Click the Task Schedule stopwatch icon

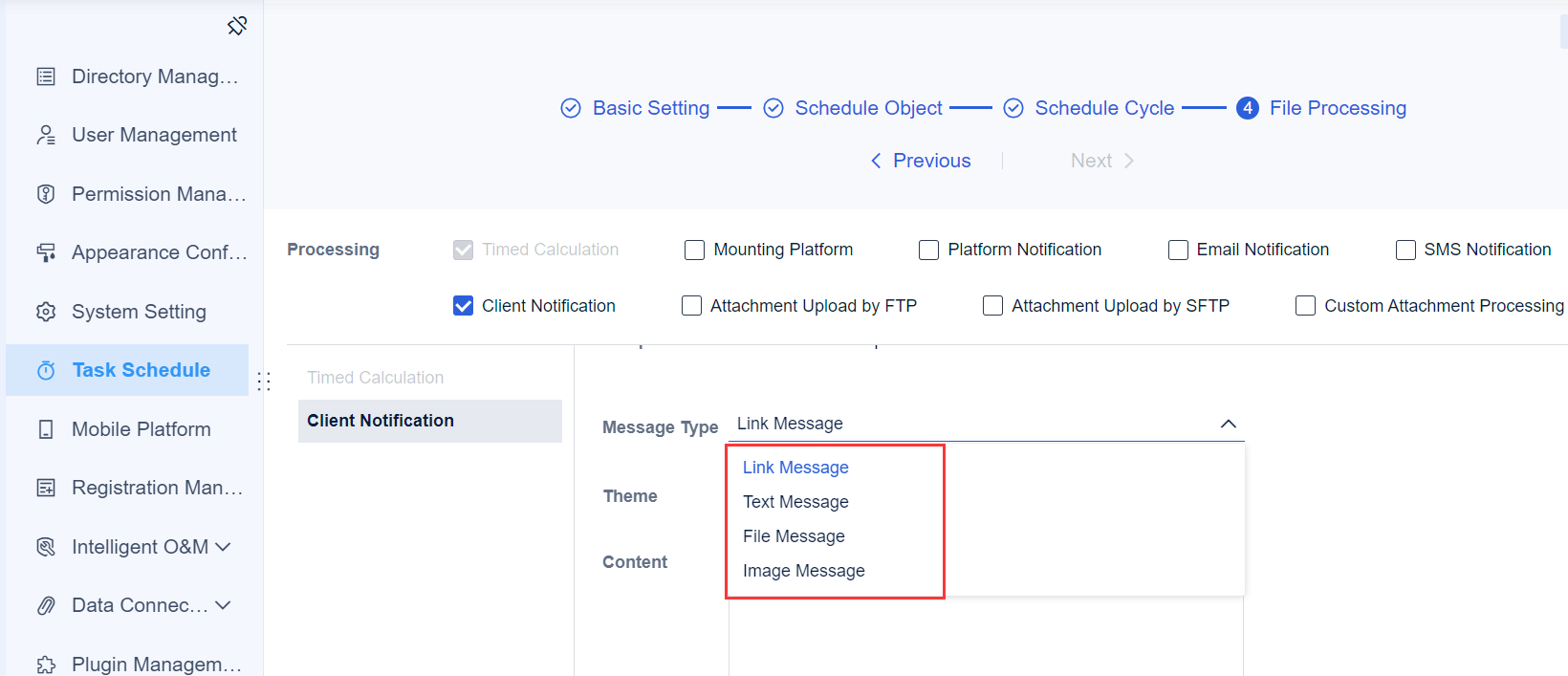46,370
